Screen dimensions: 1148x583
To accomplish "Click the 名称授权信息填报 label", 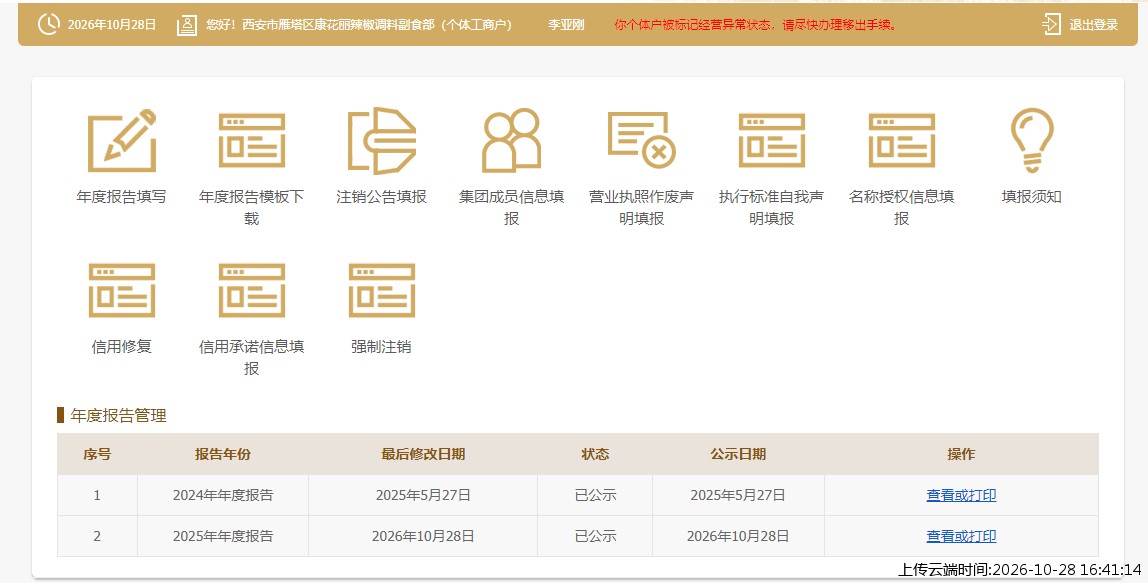I will [901, 207].
